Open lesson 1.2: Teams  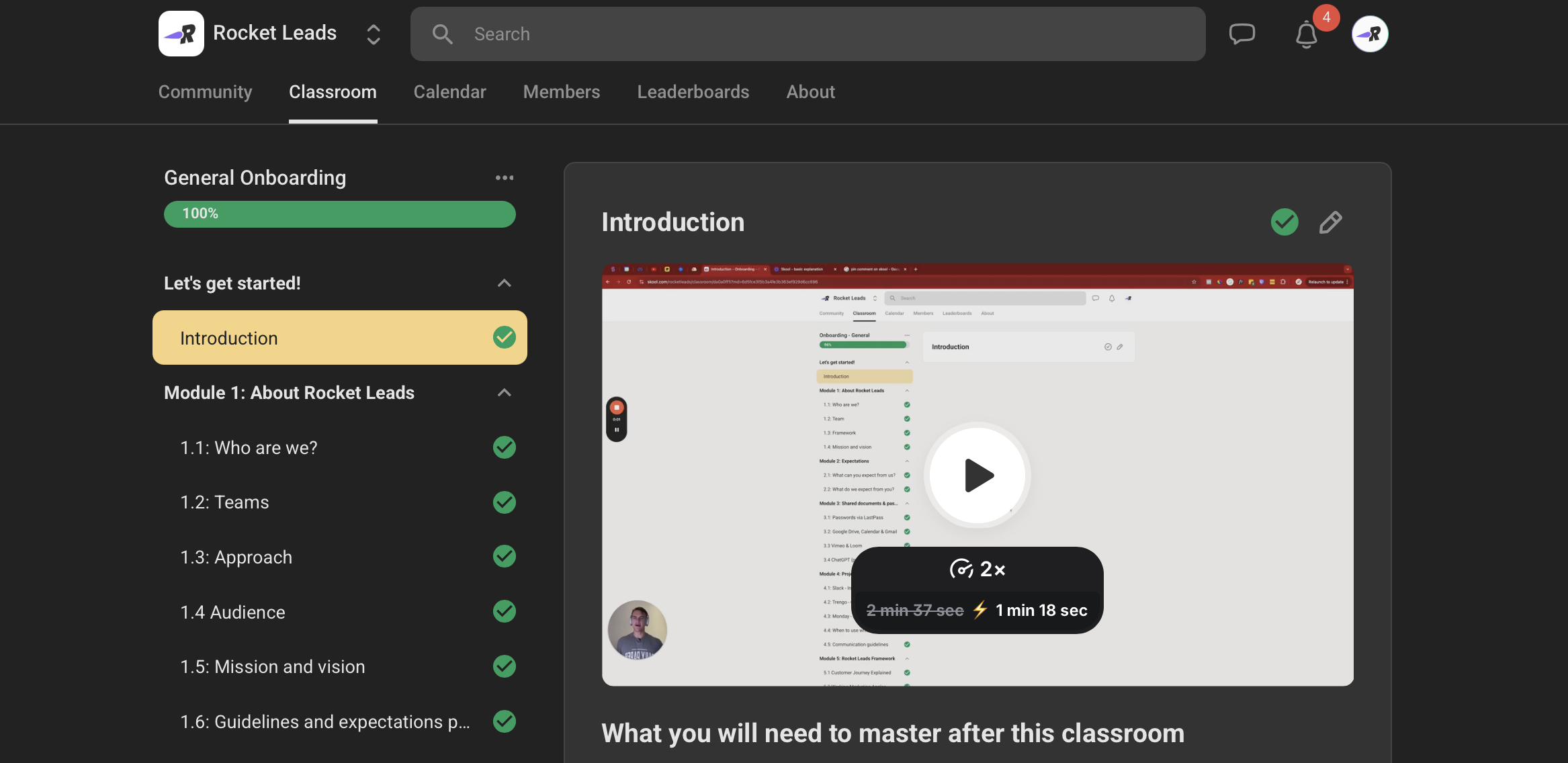[224, 502]
